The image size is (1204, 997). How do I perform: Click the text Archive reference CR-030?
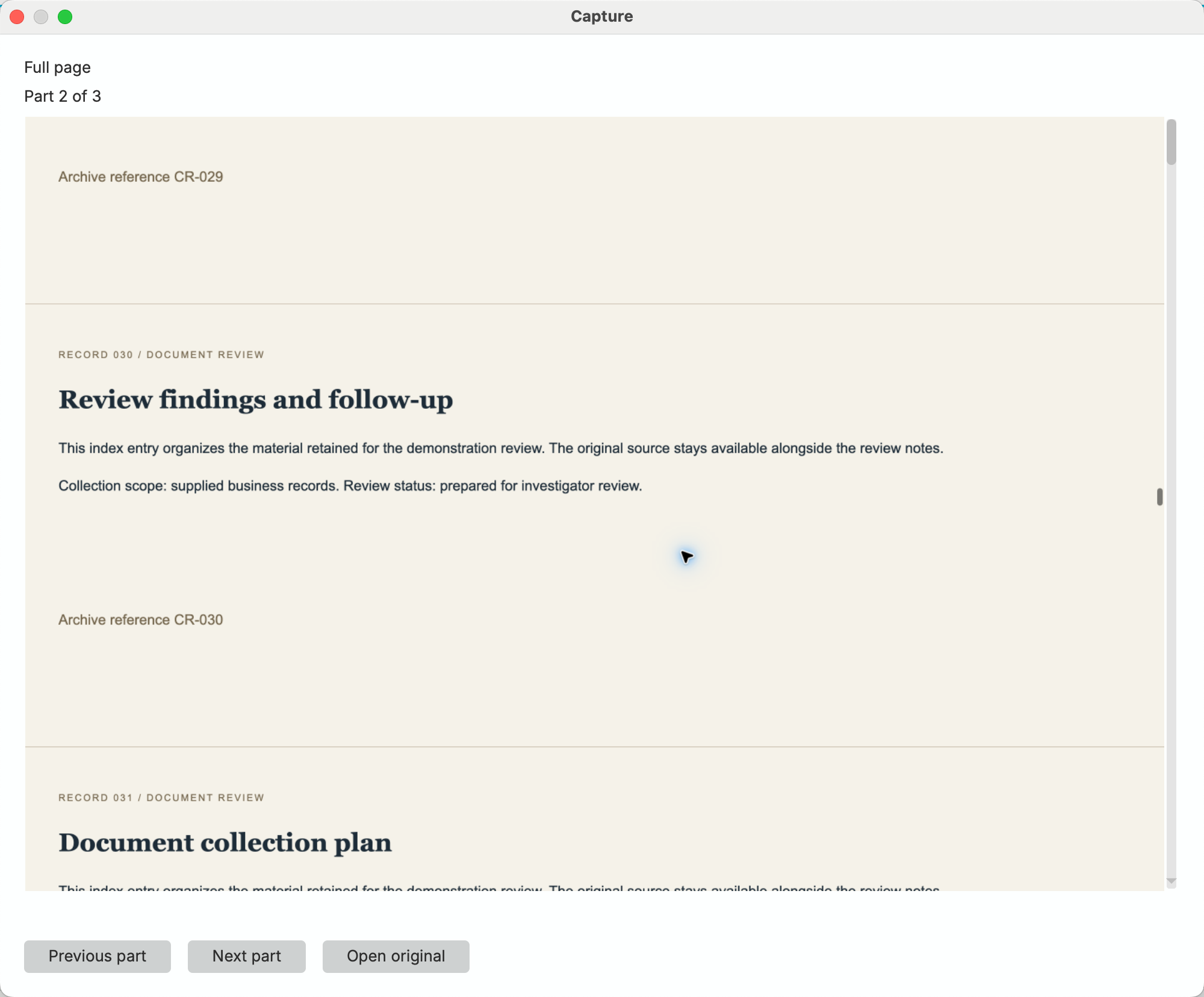[141, 620]
